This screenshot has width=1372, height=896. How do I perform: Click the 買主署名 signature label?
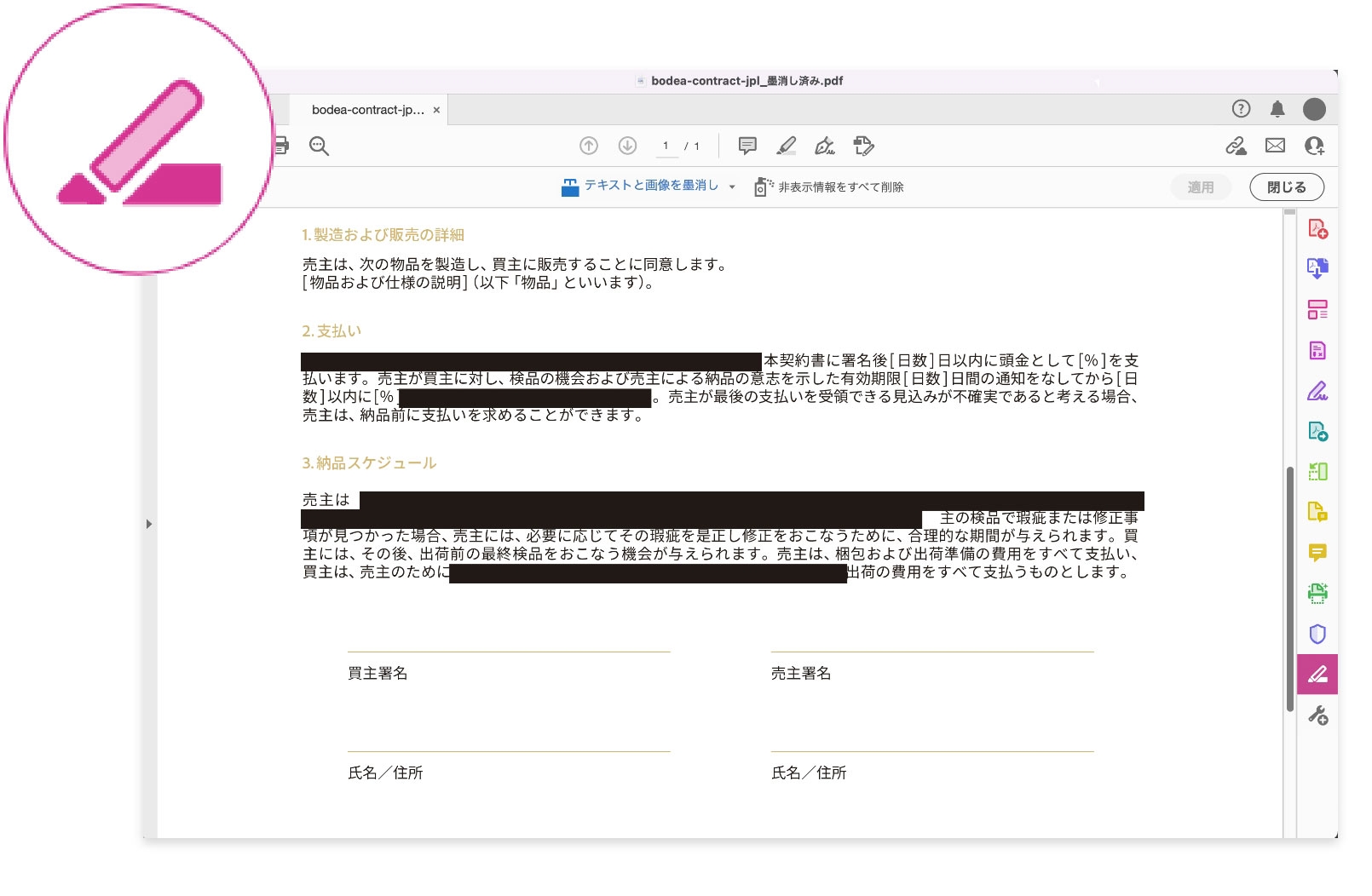click(378, 673)
